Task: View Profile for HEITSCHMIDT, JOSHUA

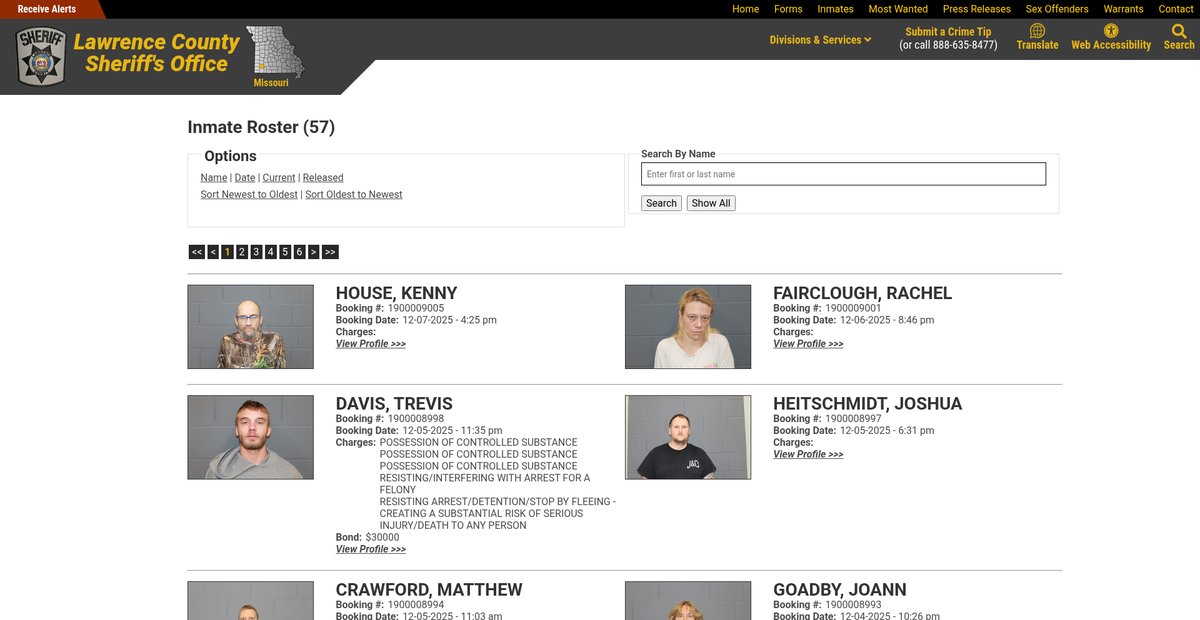Action: point(808,454)
